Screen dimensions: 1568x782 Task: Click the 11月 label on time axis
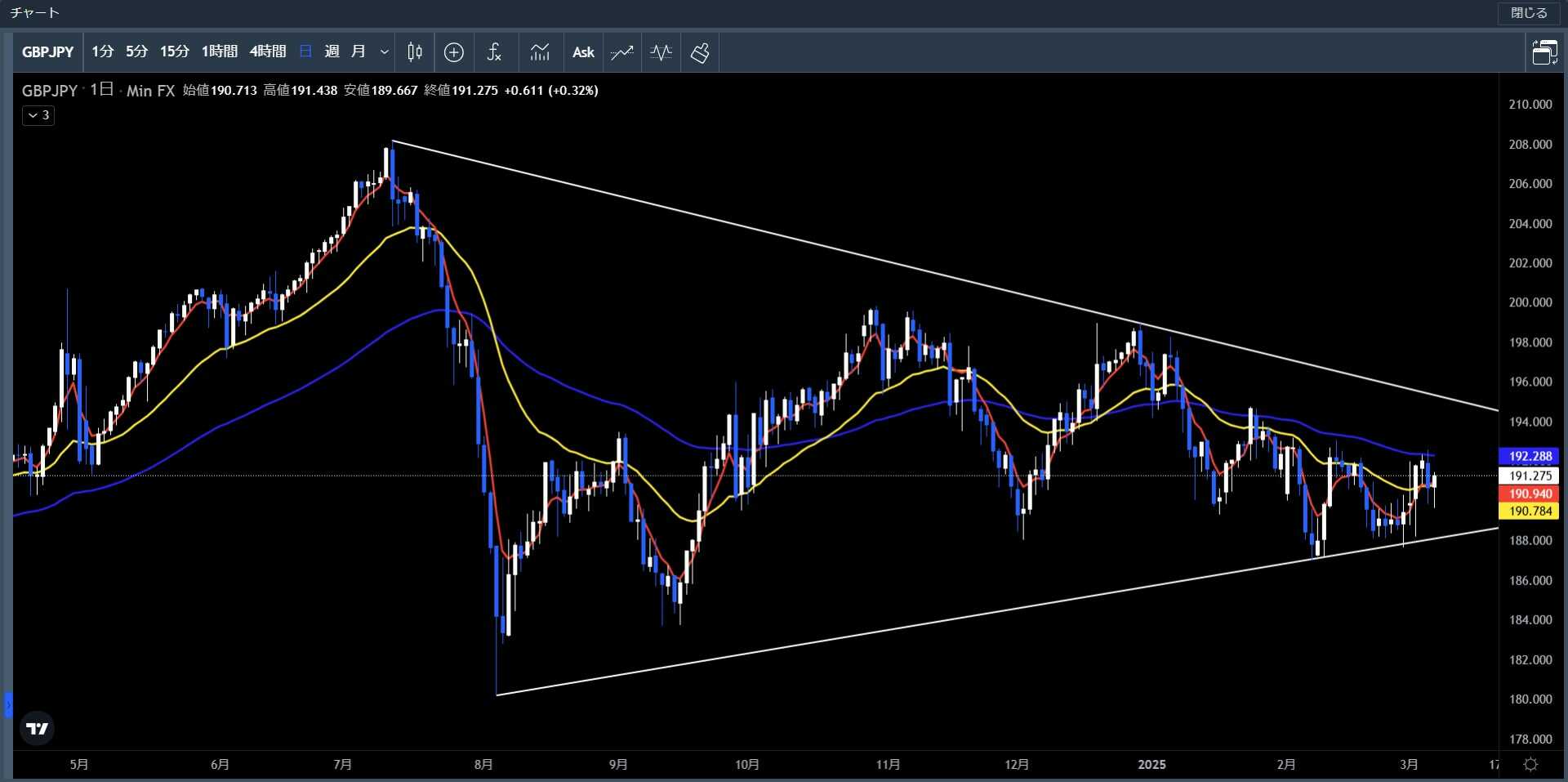[x=888, y=765]
